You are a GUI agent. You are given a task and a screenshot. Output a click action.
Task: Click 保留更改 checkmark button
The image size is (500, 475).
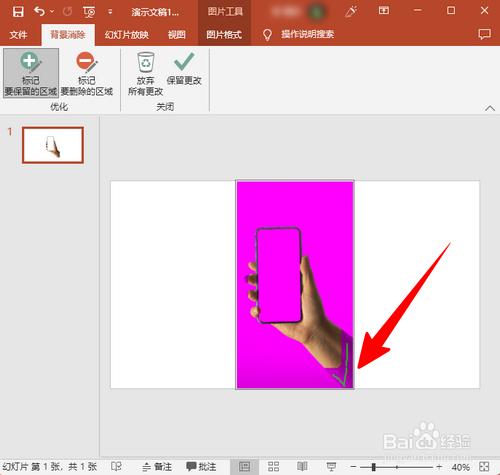184,68
